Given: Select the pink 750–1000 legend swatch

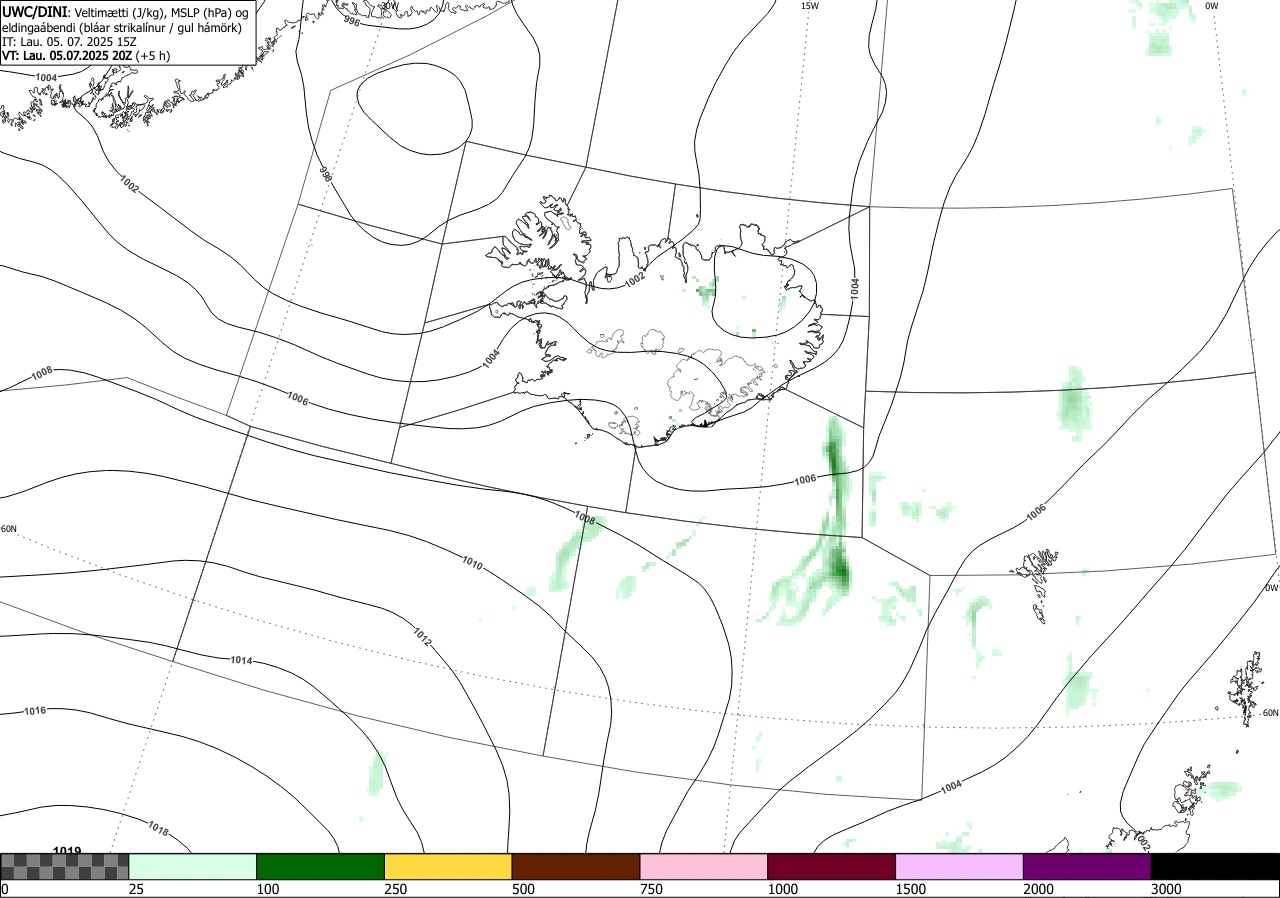Looking at the screenshot, I should tap(704, 866).
